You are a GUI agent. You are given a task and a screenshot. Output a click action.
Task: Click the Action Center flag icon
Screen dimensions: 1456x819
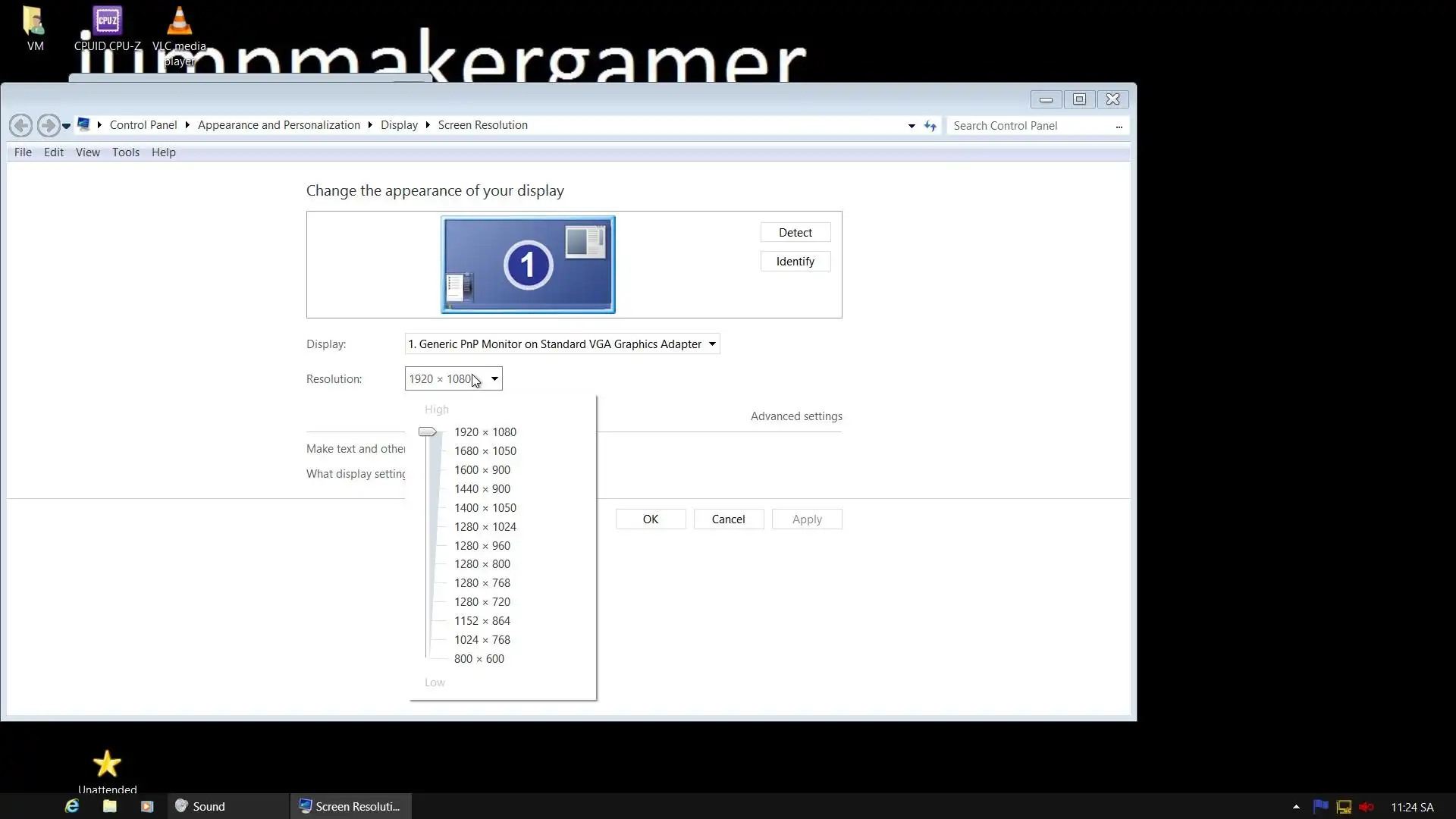point(1320,807)
